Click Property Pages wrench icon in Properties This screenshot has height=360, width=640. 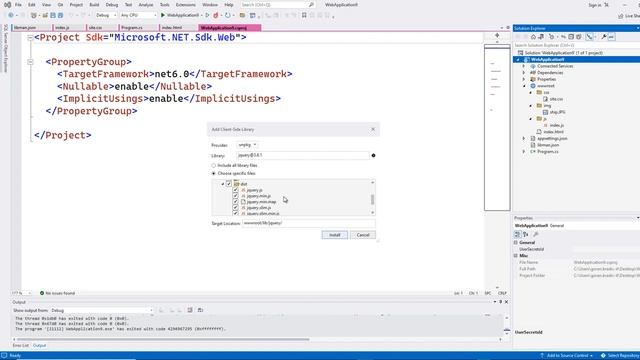(x=536, y=234)
